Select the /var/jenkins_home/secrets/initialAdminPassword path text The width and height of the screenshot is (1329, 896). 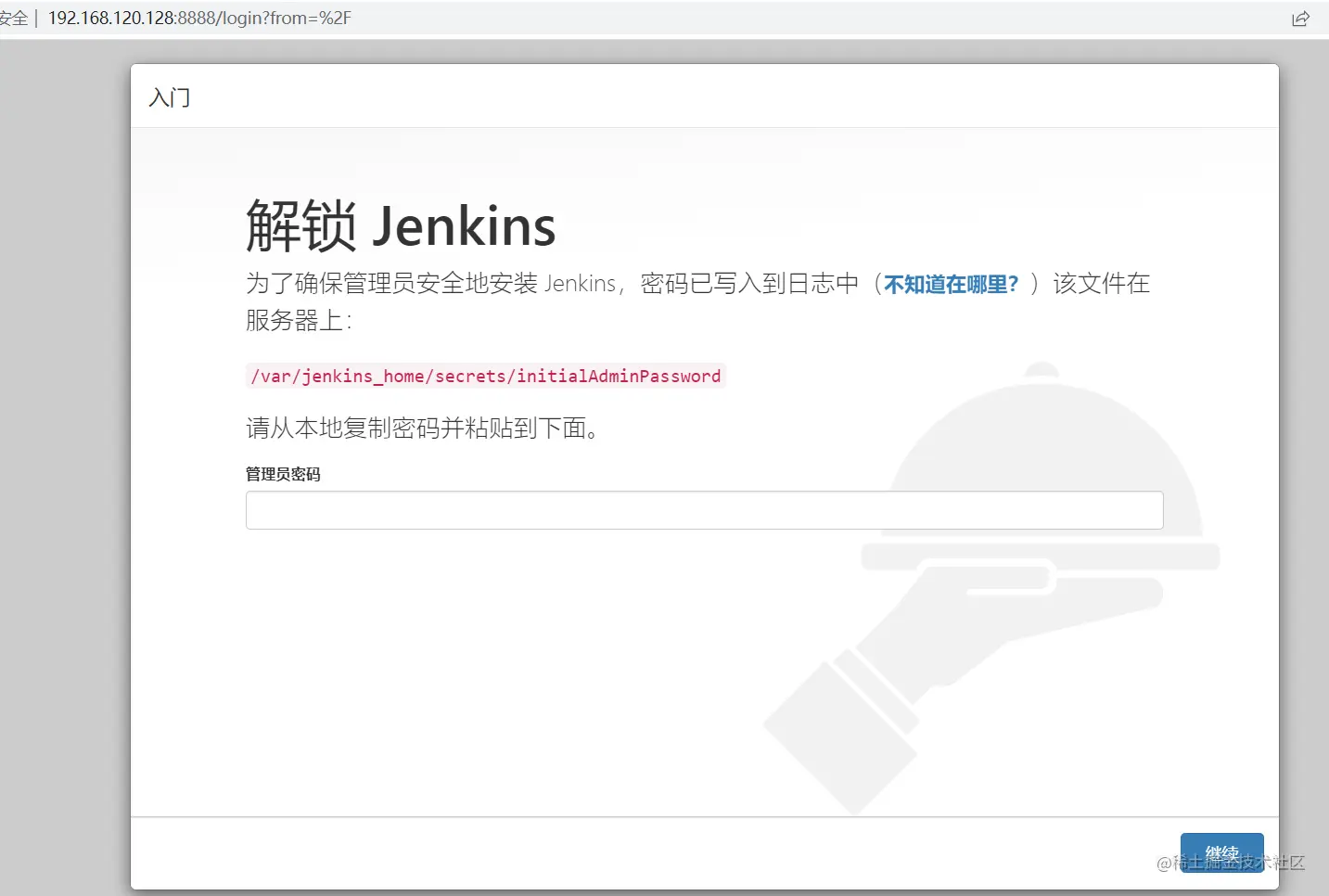point(485,376)
